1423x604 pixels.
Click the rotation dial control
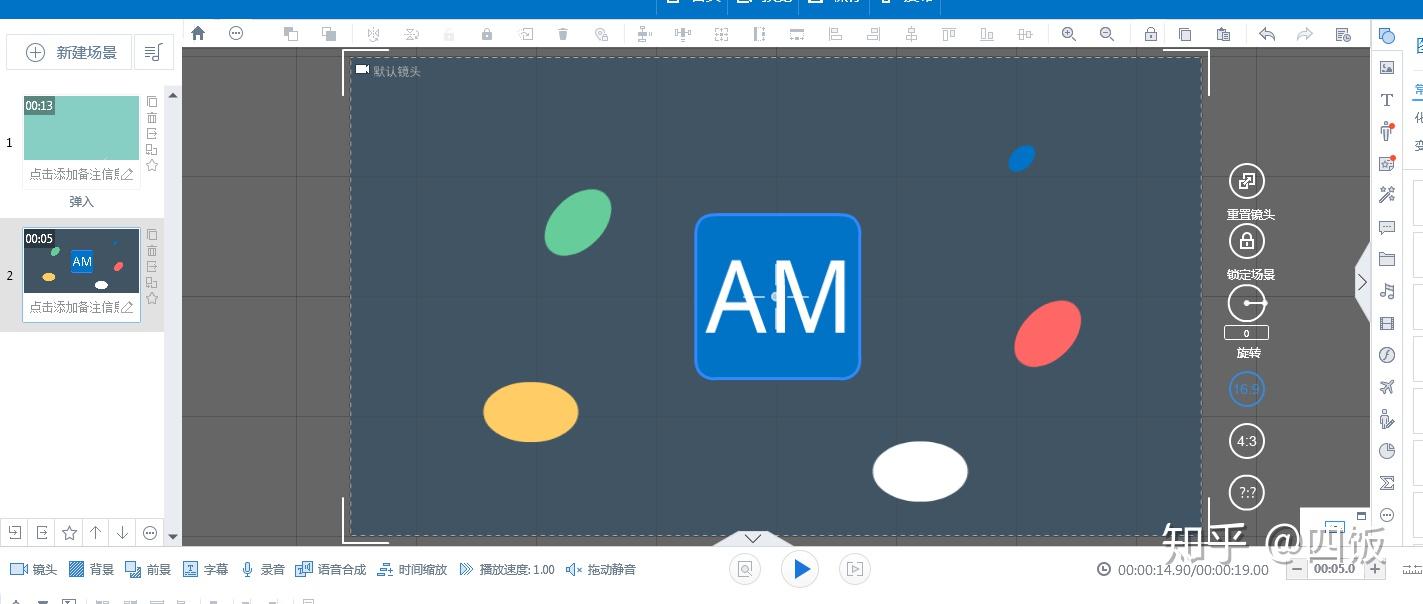(x=1246, y=303)
